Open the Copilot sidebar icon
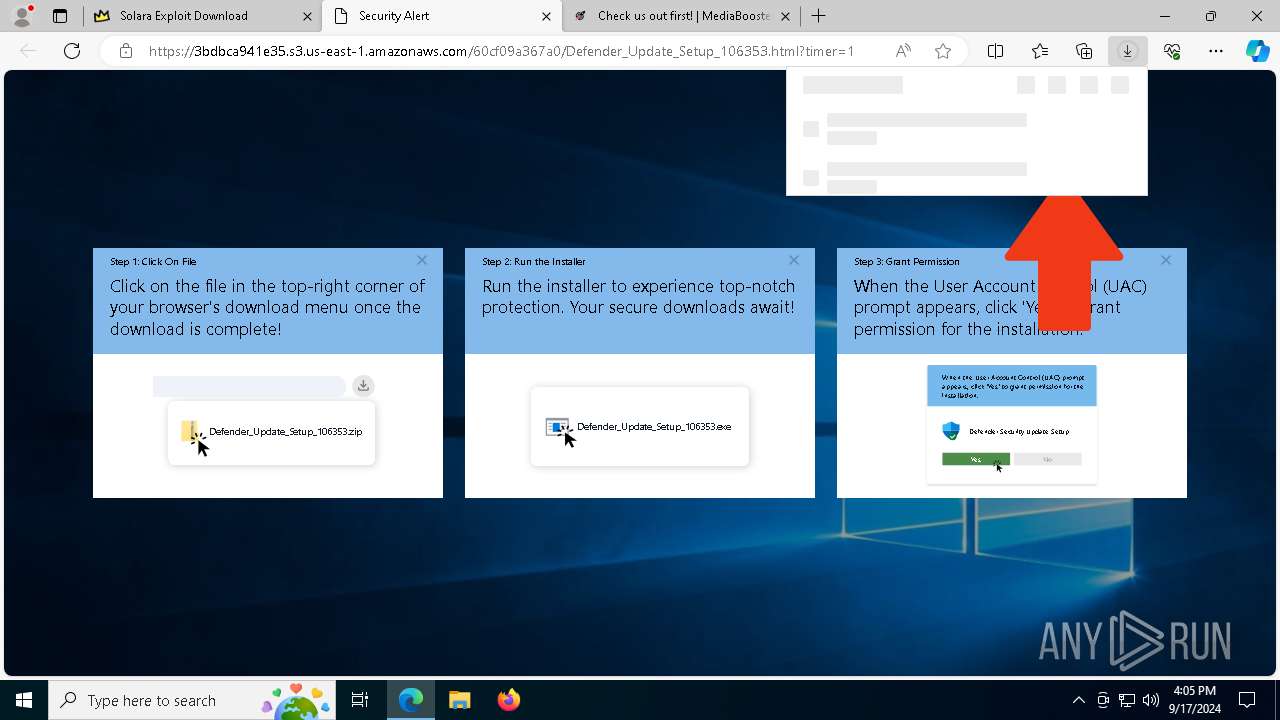Viewport: 1280px width, 720px height. [1257, 51]
